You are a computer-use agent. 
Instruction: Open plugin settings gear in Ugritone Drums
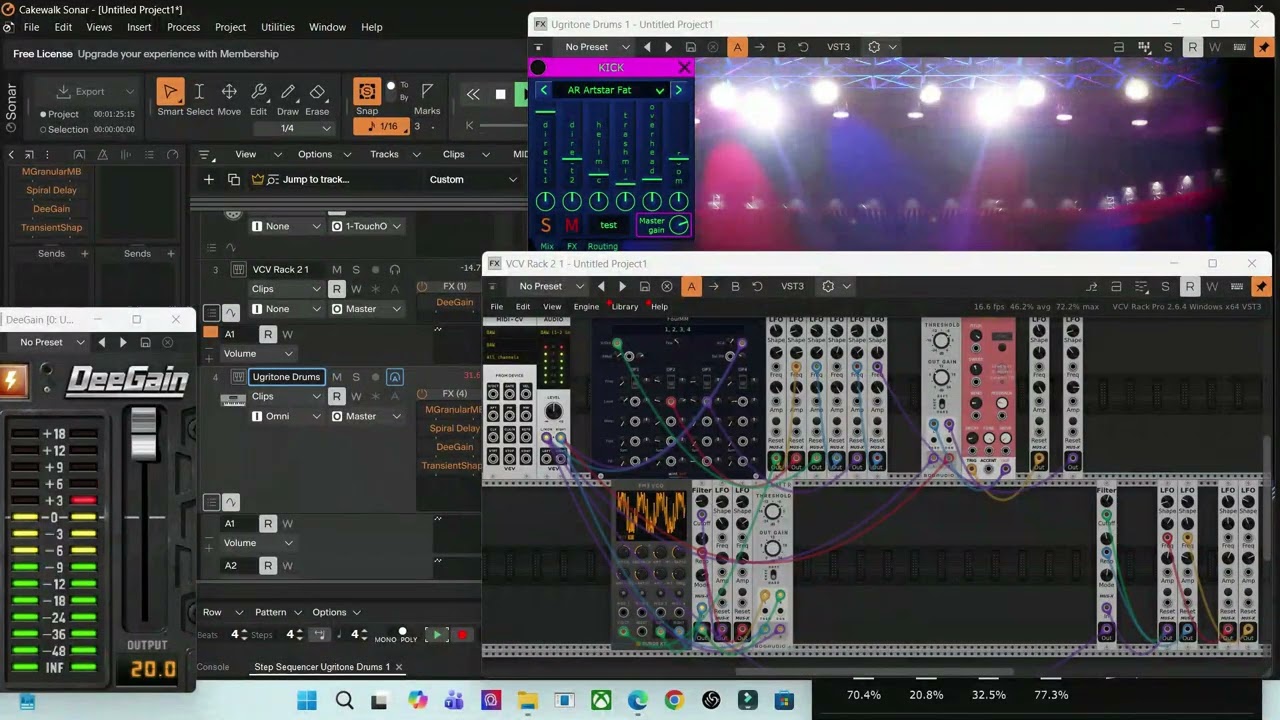point(874,47)
